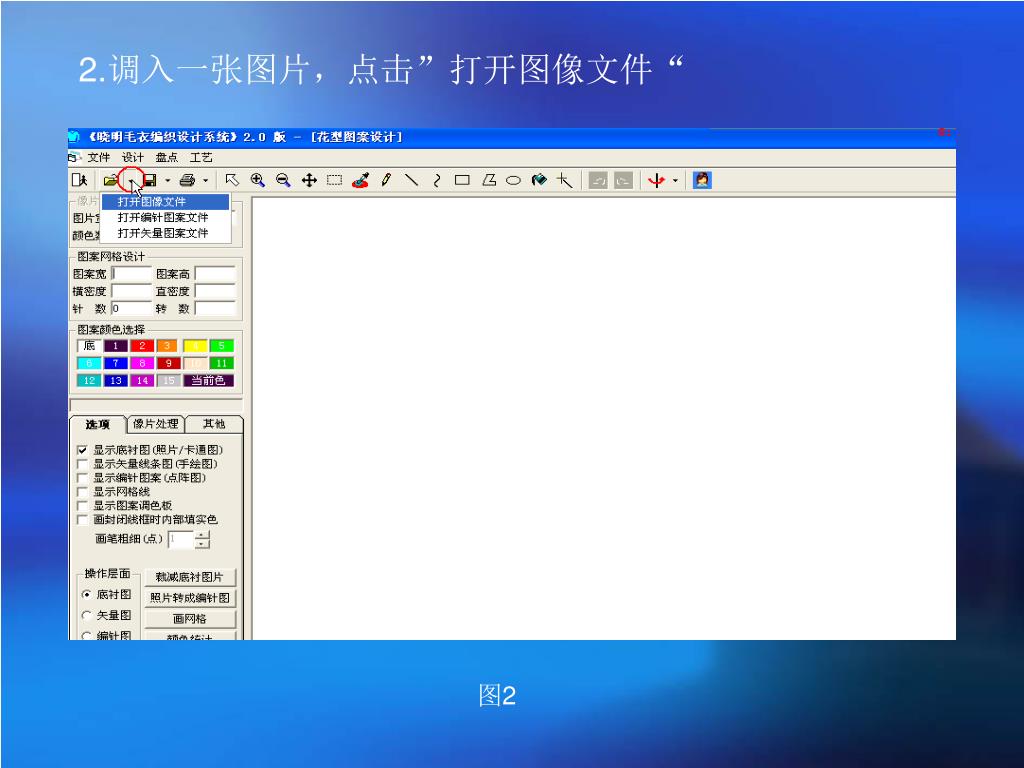Click the person portrait icon in the toolbar

pos(702,180)
